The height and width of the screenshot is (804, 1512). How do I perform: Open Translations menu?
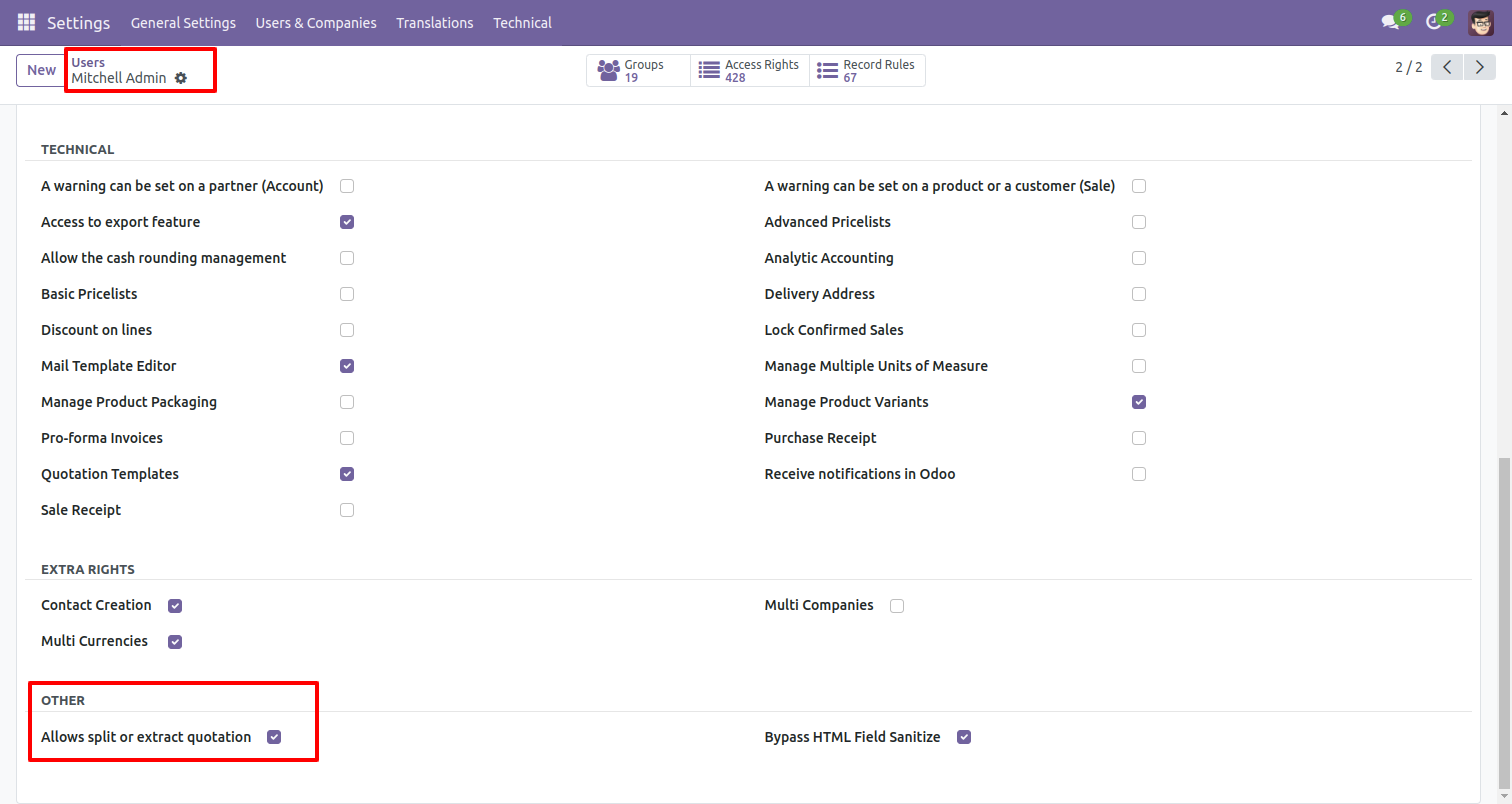[435, 22]
